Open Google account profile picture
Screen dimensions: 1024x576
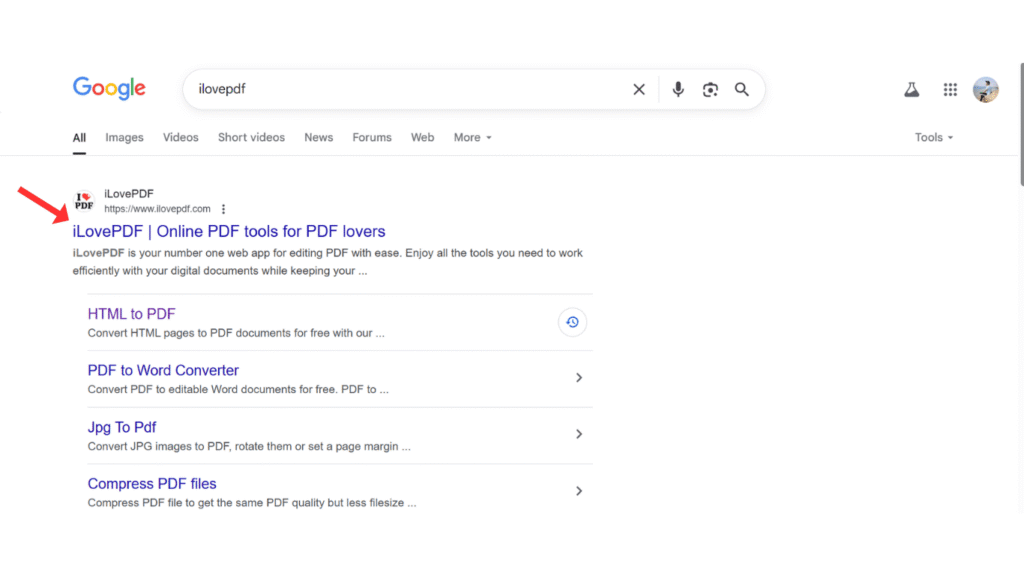pos(985,89)
